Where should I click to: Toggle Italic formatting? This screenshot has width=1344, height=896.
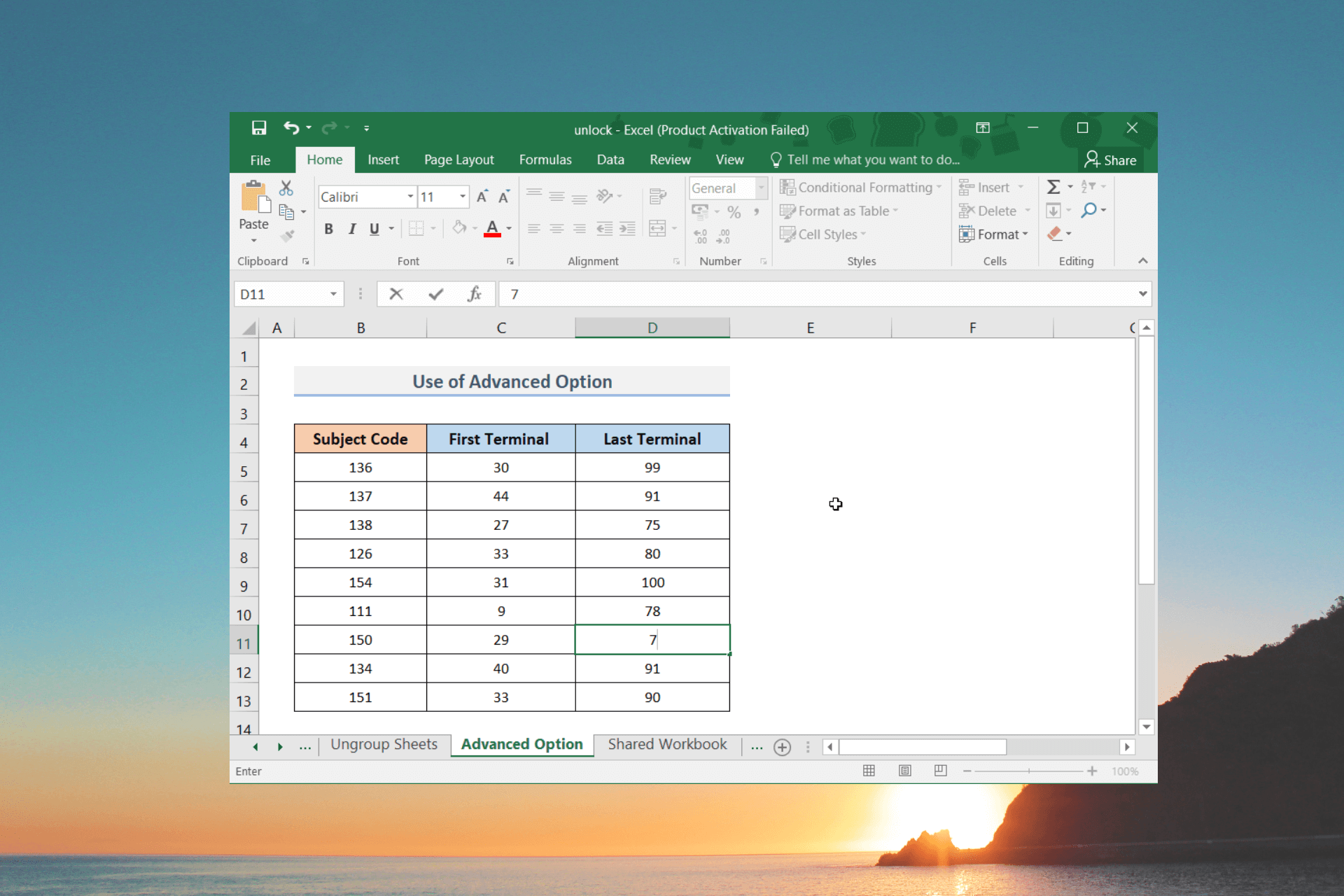(352, 229)
